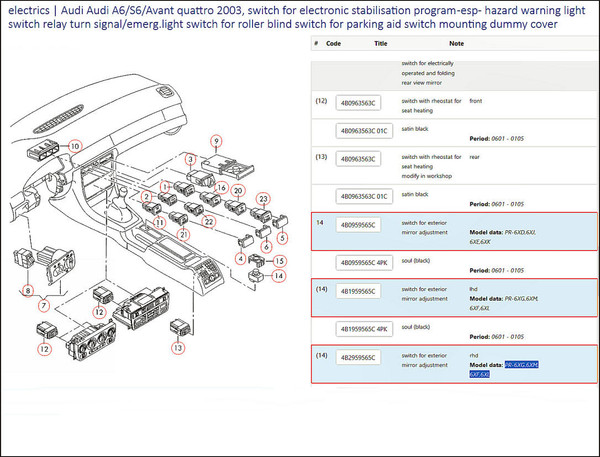
Task: Select part callout 15 in the diagram
Action: (x=280, y=260)
